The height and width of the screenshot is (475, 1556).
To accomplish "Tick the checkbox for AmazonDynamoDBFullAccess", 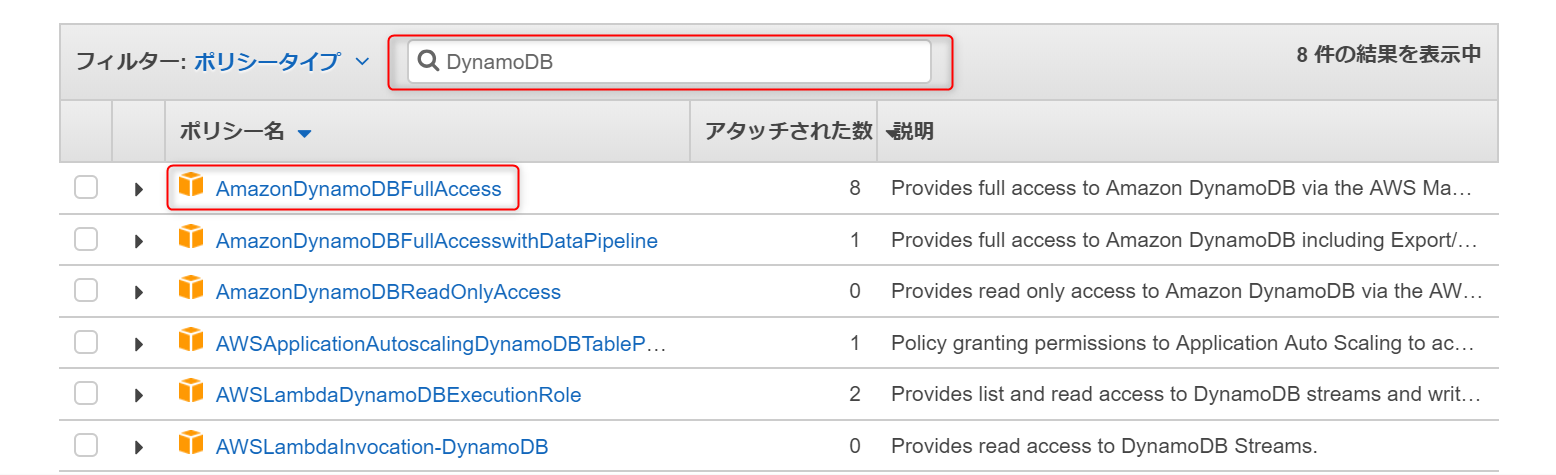I will [86, 187].
